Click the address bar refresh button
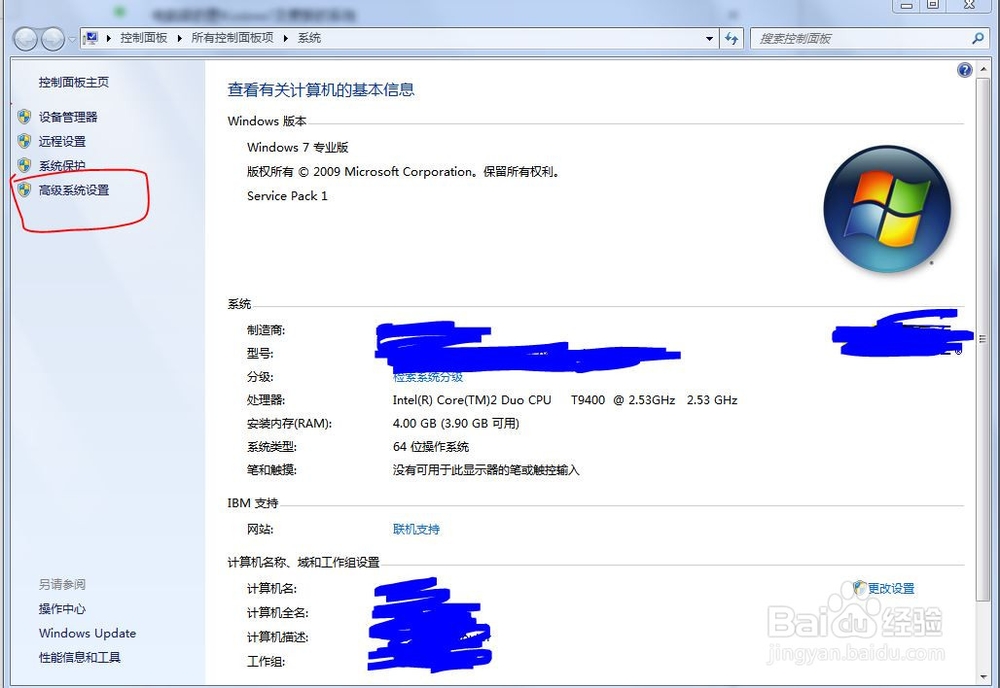The height and width of the screenshot is (688, 1000). click(x=732, y=39)
